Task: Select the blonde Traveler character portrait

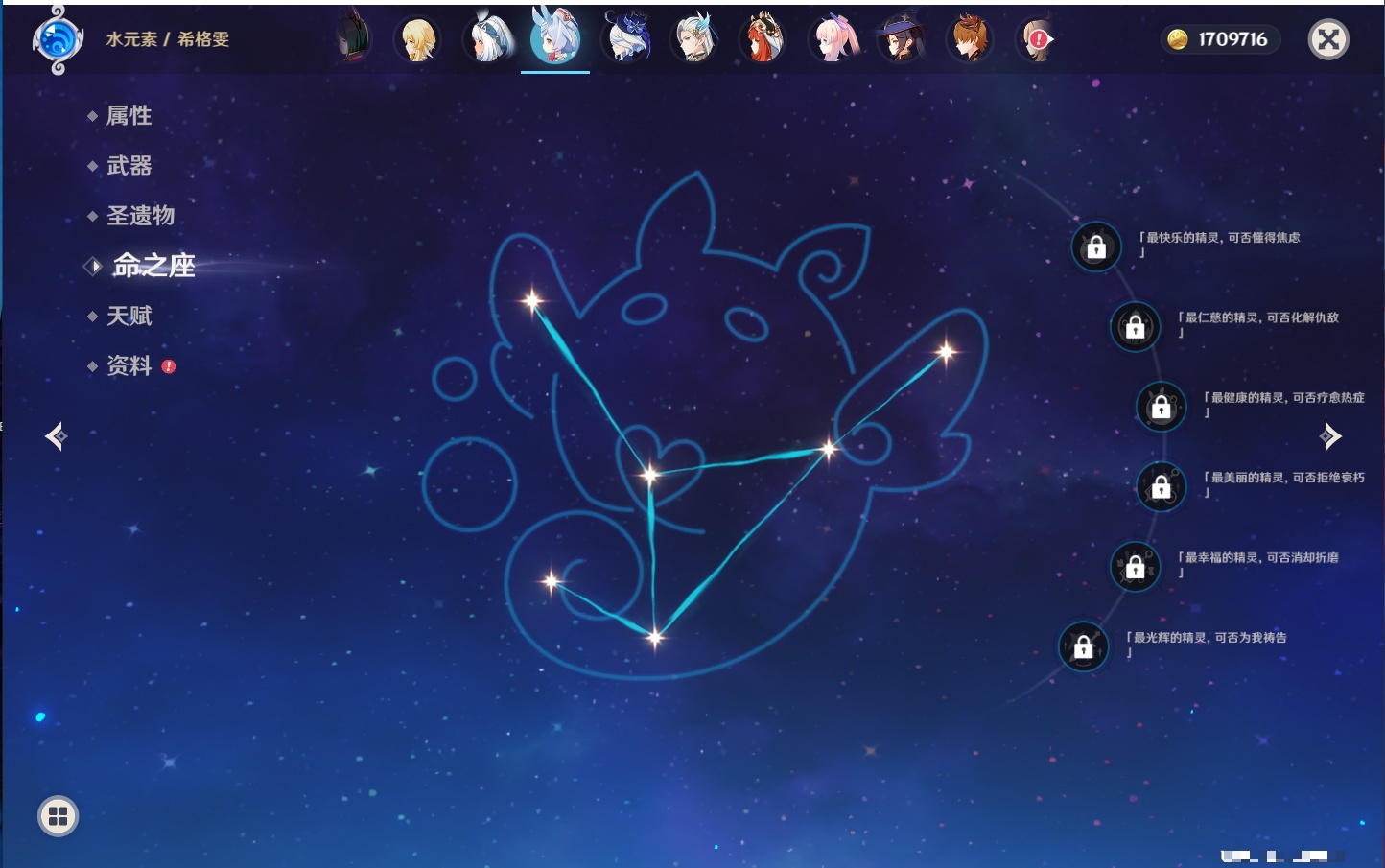Action: tap(418, 40)
